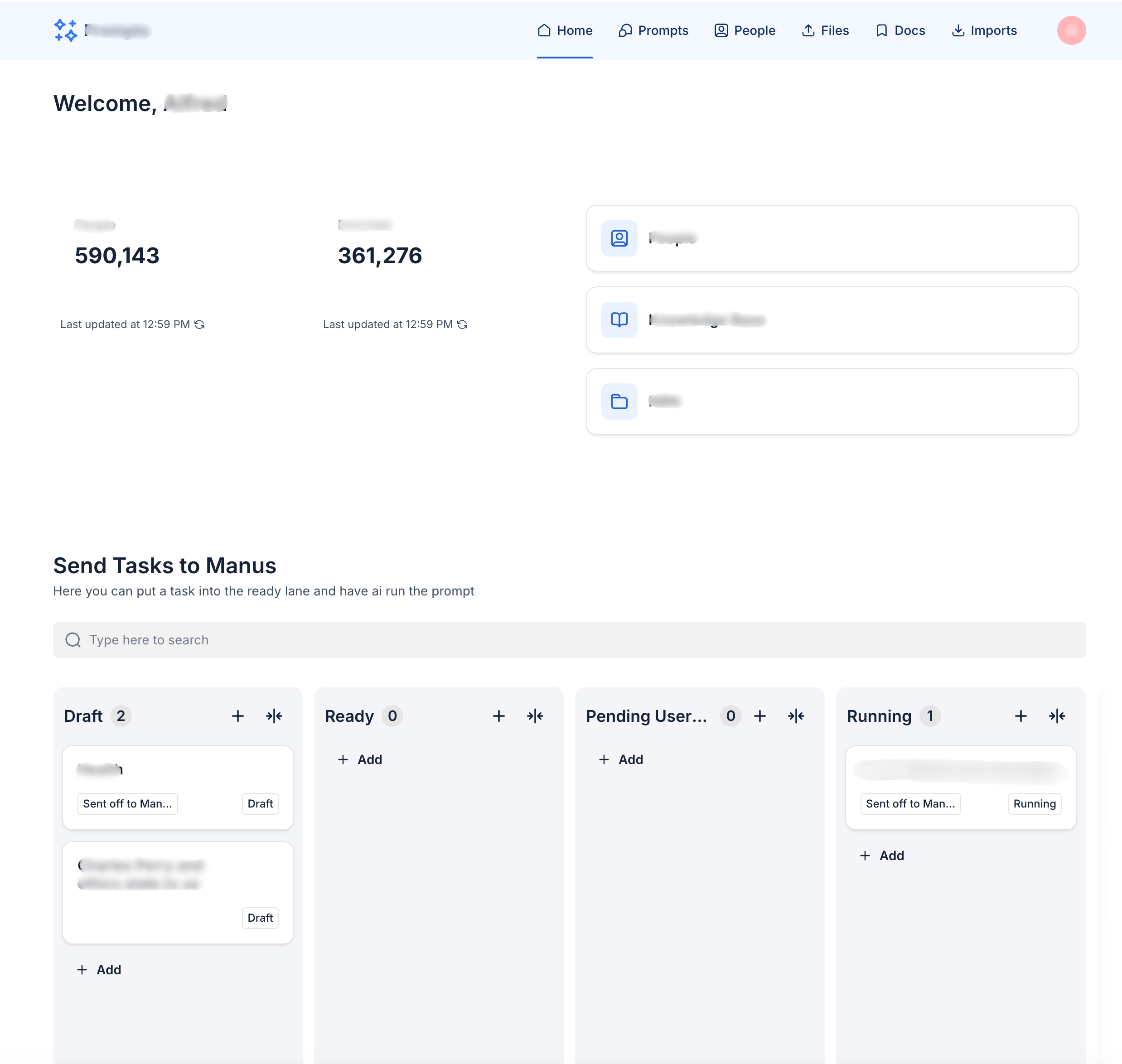The height and width of the screenshot is (1064, 1122).
Task: Click Add below the Running card
Action: click(x=882, y=855)
